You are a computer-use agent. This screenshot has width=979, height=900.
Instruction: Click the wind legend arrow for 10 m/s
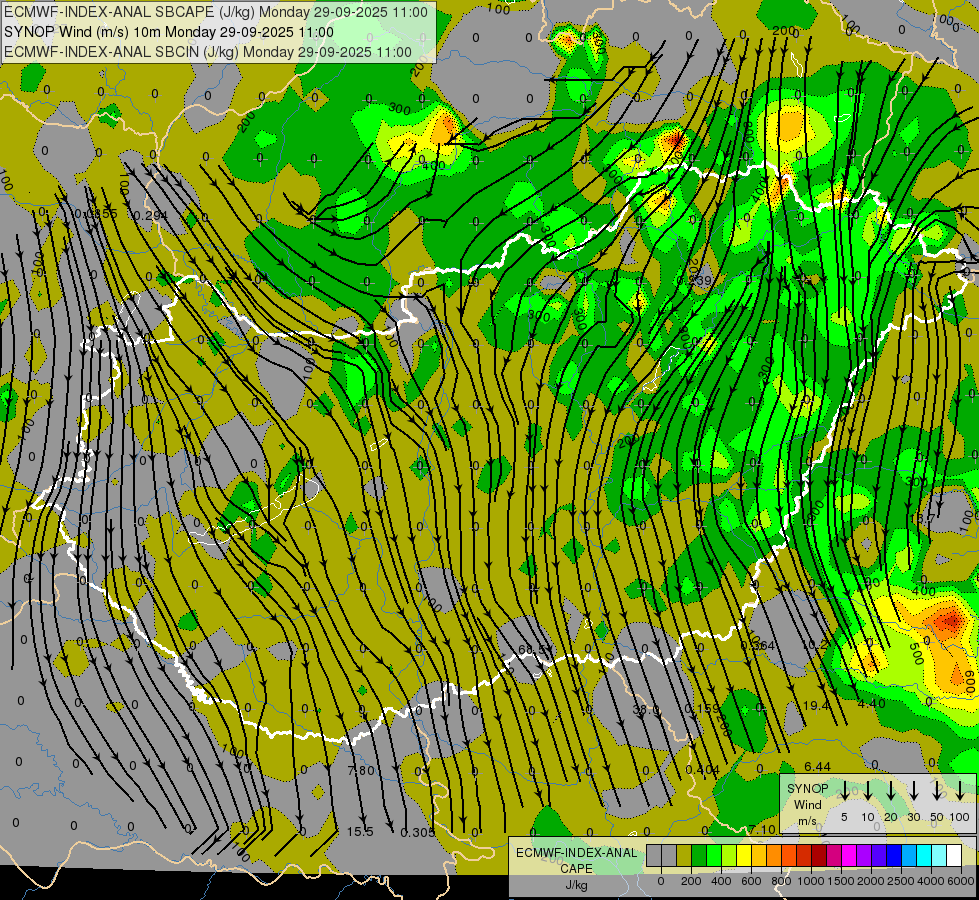[x=868, y=791]
